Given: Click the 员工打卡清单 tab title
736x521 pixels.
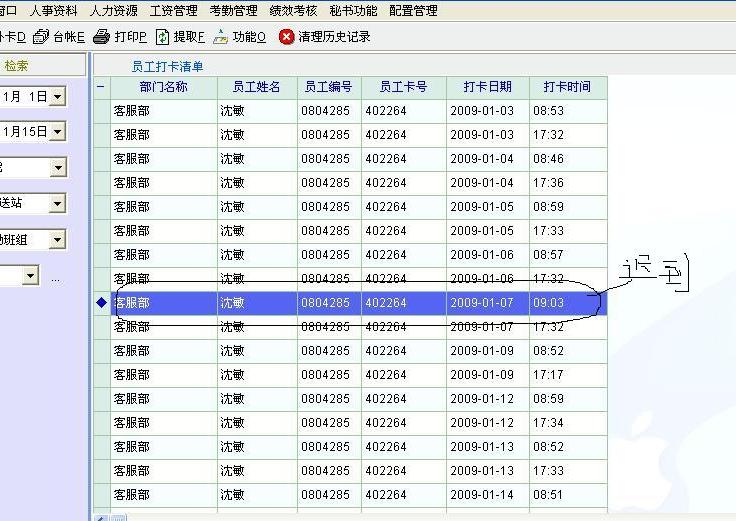Looking at the screenshot, I should click(167, 67).
